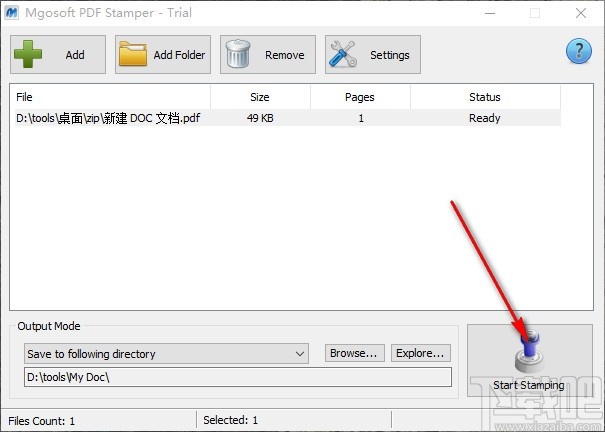Screen dimensions: 605x432
Task: Select the 新建 DOC 文档.pdf file row
Action: [x=288, y=118]
